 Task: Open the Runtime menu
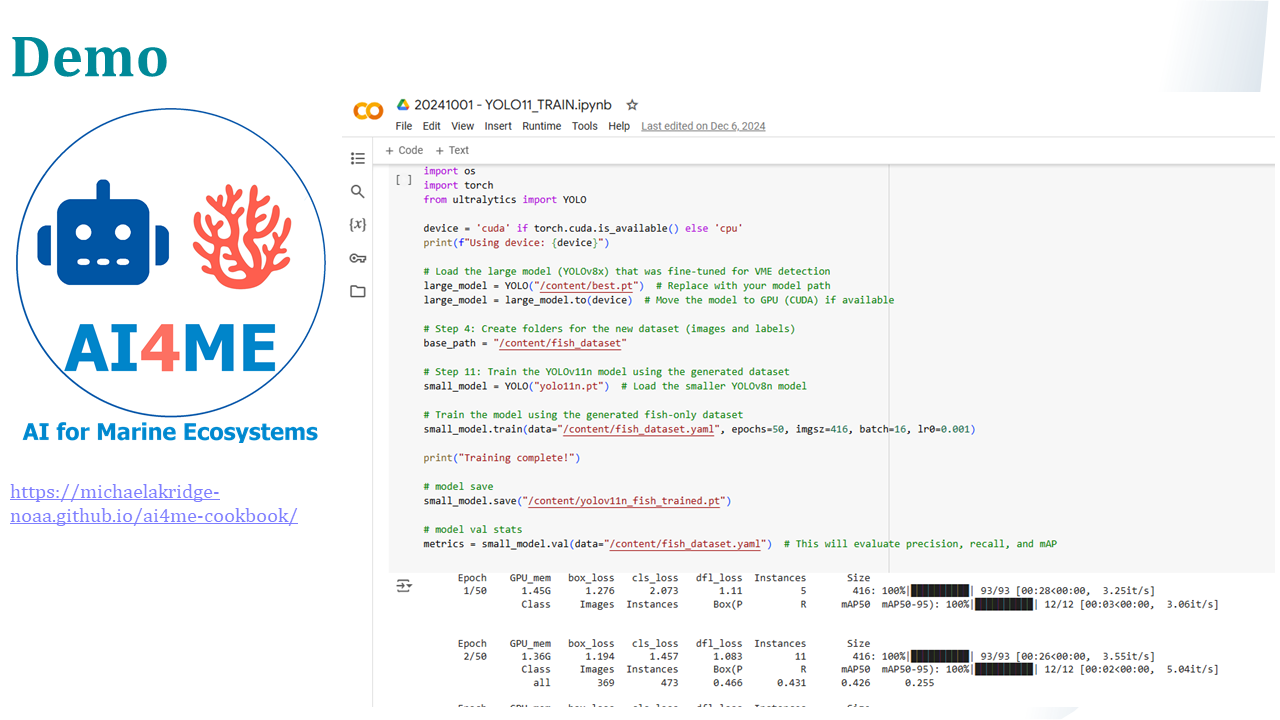[x=541, y=126]
